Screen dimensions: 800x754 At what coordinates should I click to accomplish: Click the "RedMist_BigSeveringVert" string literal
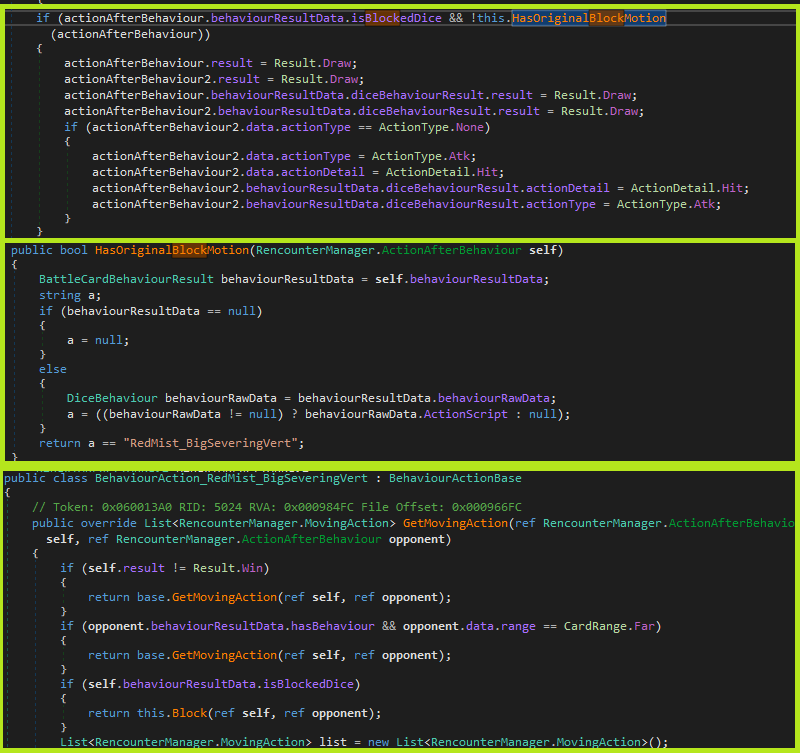(210, 443)
